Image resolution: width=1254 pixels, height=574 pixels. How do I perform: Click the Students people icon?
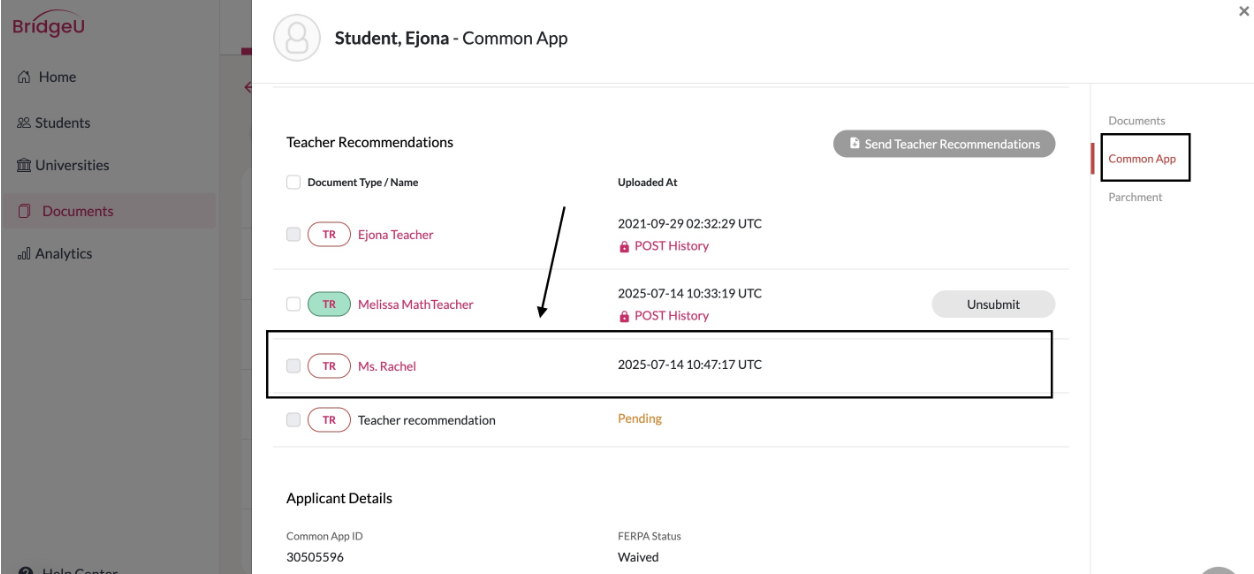pos(25,123)
